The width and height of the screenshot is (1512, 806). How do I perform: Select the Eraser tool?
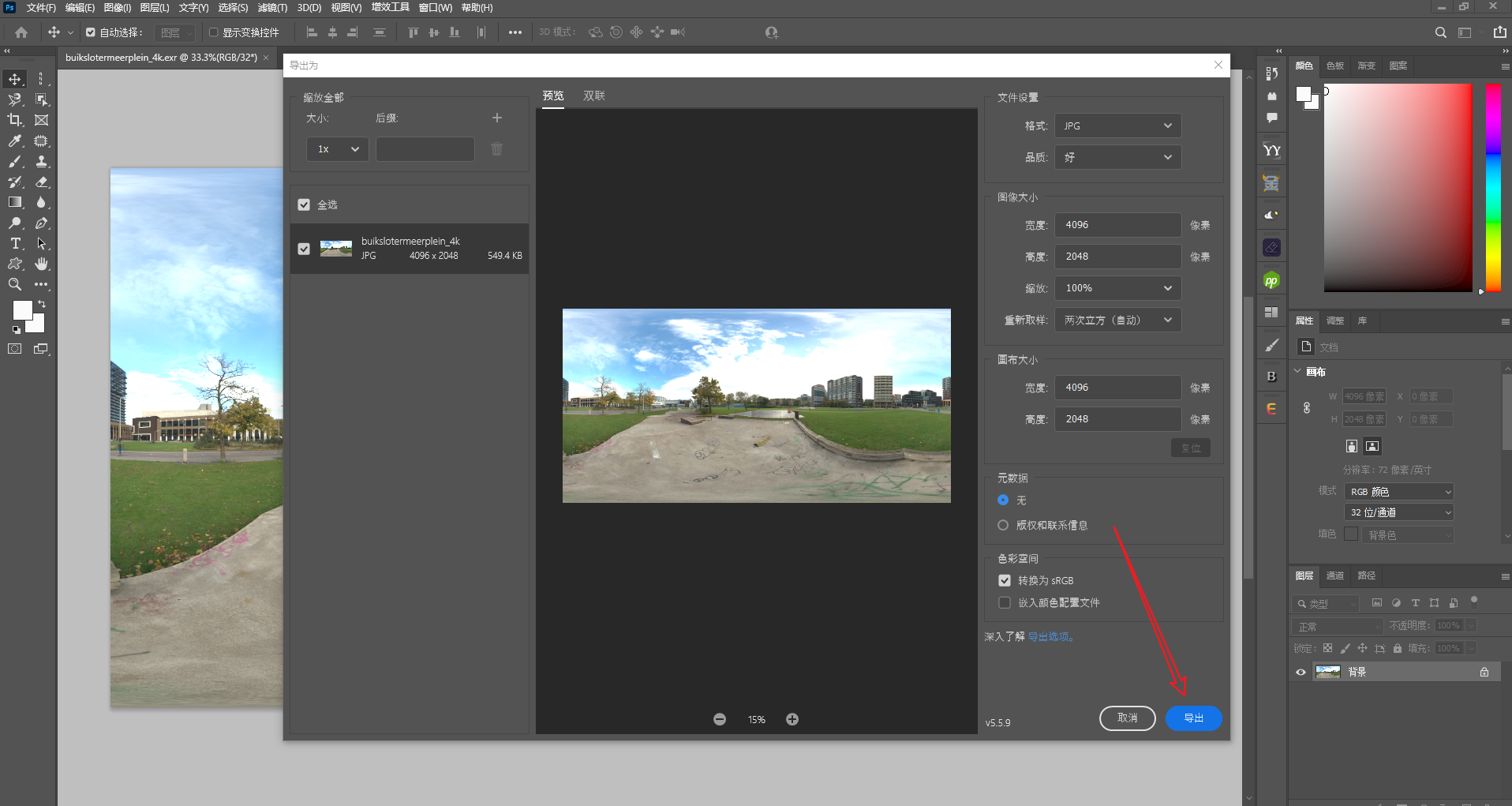(x=42, y=182)
